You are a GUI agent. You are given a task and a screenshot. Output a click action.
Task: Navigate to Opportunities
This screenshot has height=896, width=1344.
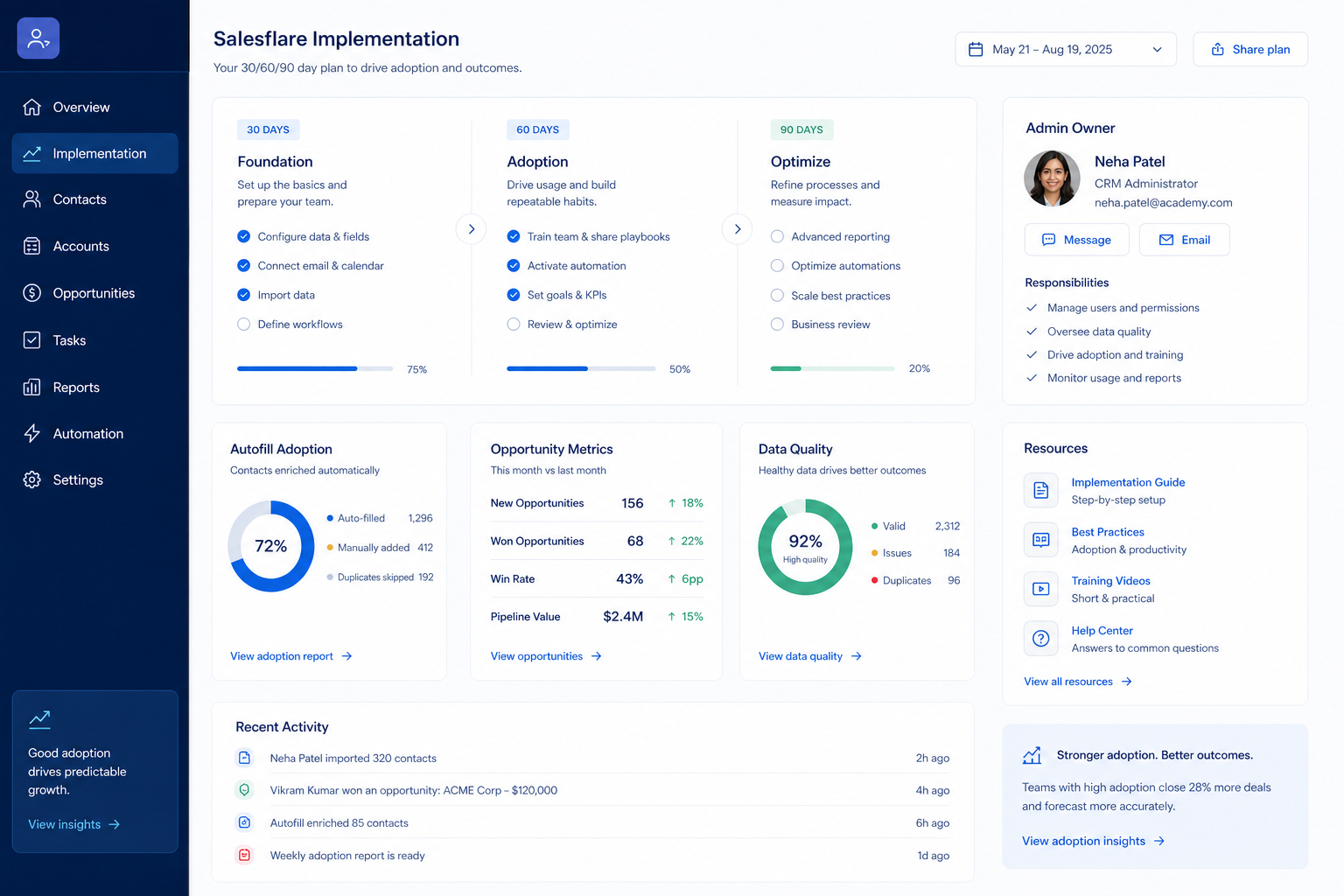(94, 293)
